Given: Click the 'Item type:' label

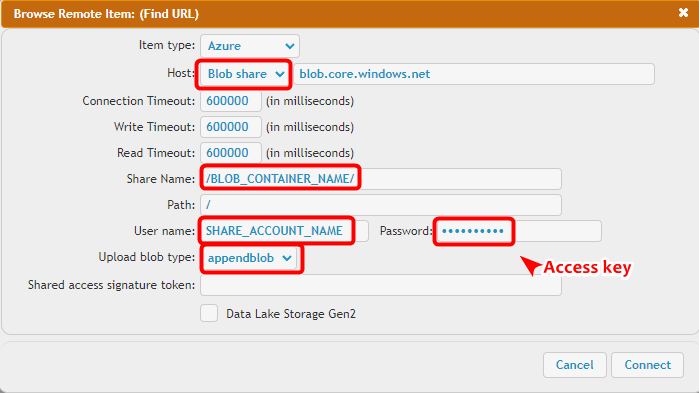Looking at the screenshot, I should 167,45.
